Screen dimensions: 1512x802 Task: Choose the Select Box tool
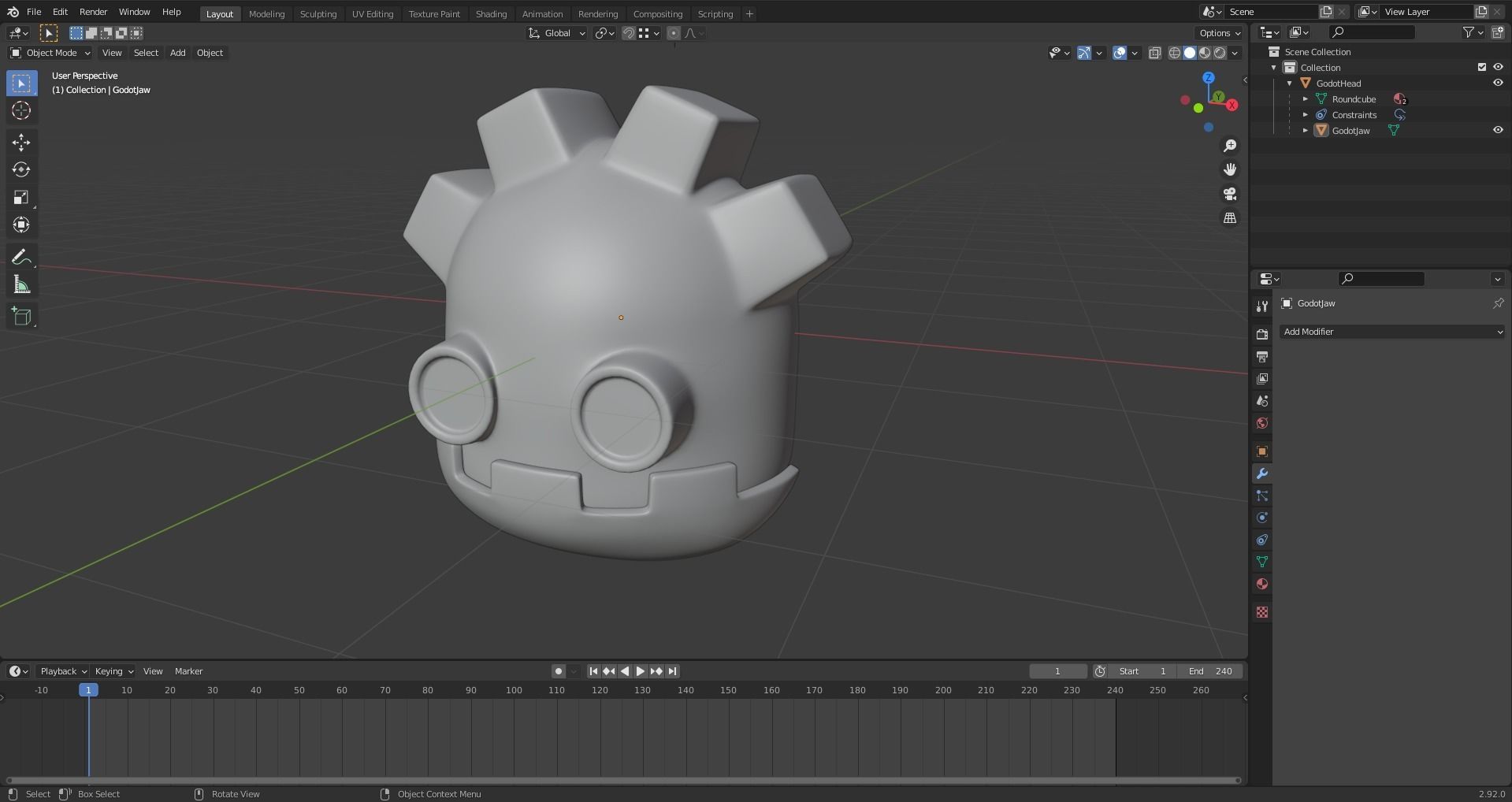21,84
